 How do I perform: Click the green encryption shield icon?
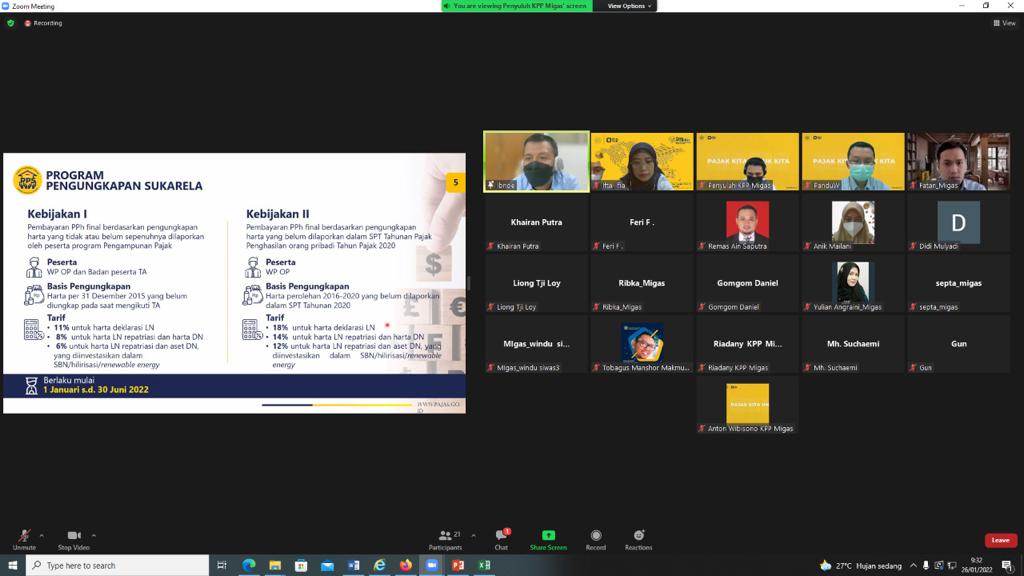[11, 23]
